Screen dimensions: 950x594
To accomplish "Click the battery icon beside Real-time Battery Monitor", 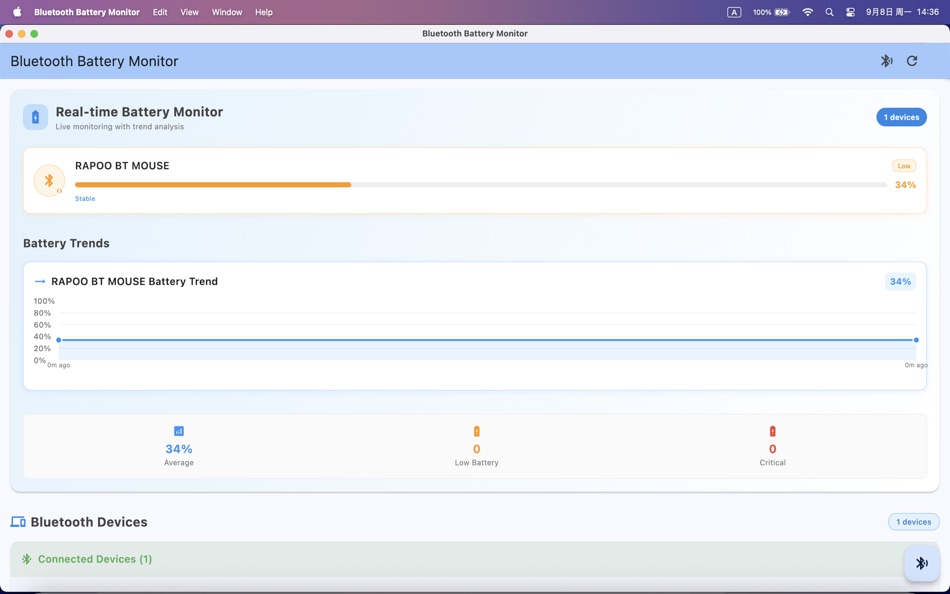I will [x=35, y=117].
